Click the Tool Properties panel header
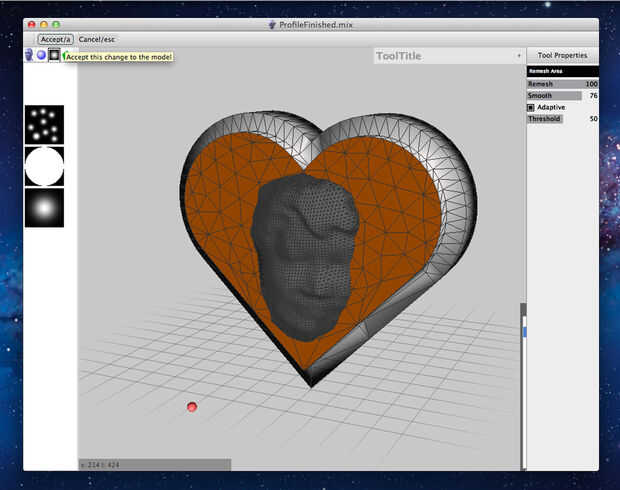The image size is (620, 490). click(x=562, y=56)
